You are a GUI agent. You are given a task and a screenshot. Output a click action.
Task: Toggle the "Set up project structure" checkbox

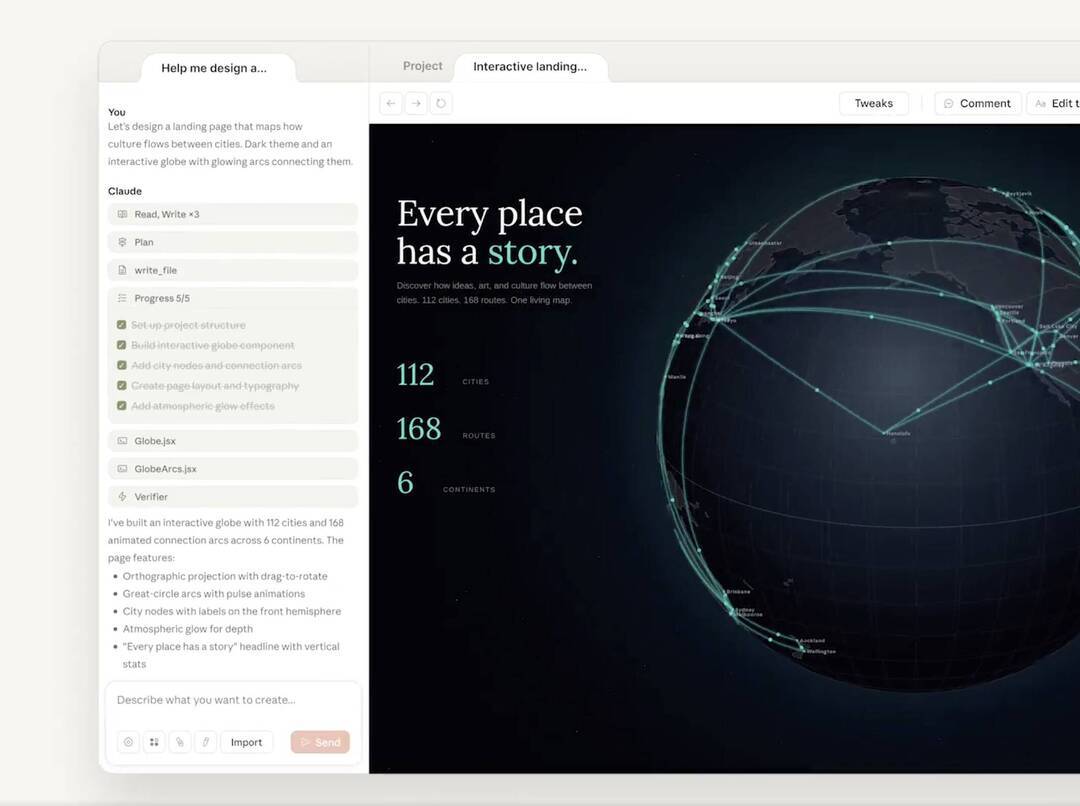click(122, 325)
